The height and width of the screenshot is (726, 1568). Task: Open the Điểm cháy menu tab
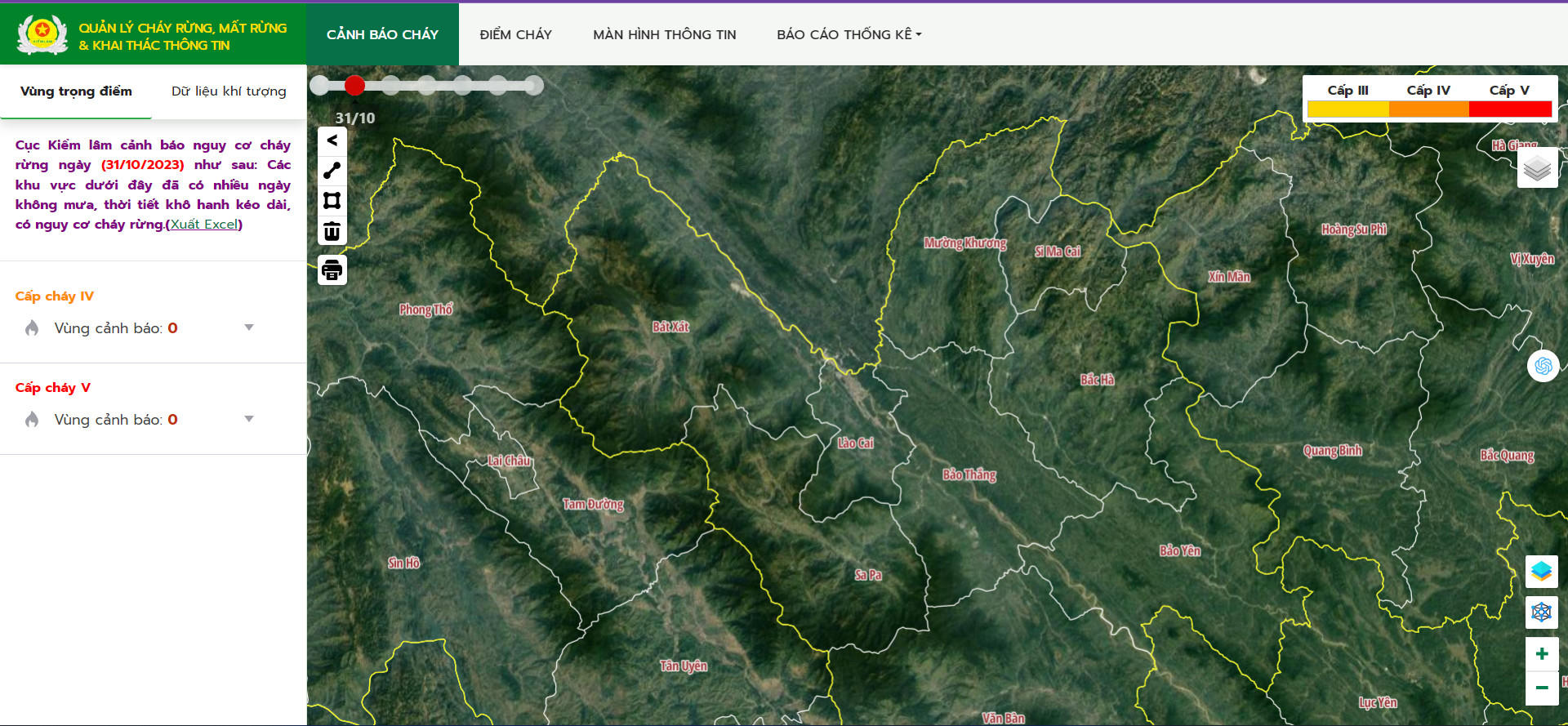[515, 34]
